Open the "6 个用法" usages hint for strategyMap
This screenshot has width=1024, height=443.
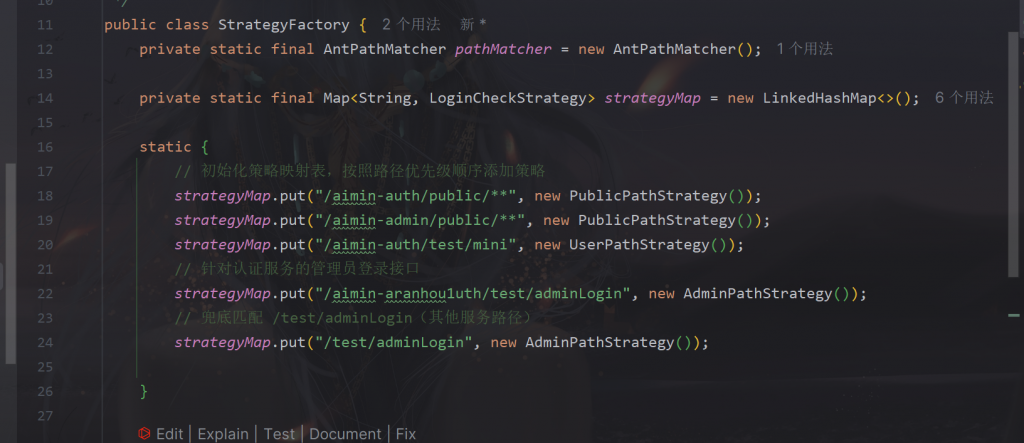tap(964, 98)
